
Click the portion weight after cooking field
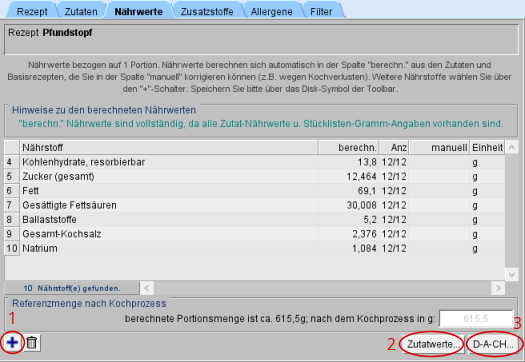click(475, 318)
